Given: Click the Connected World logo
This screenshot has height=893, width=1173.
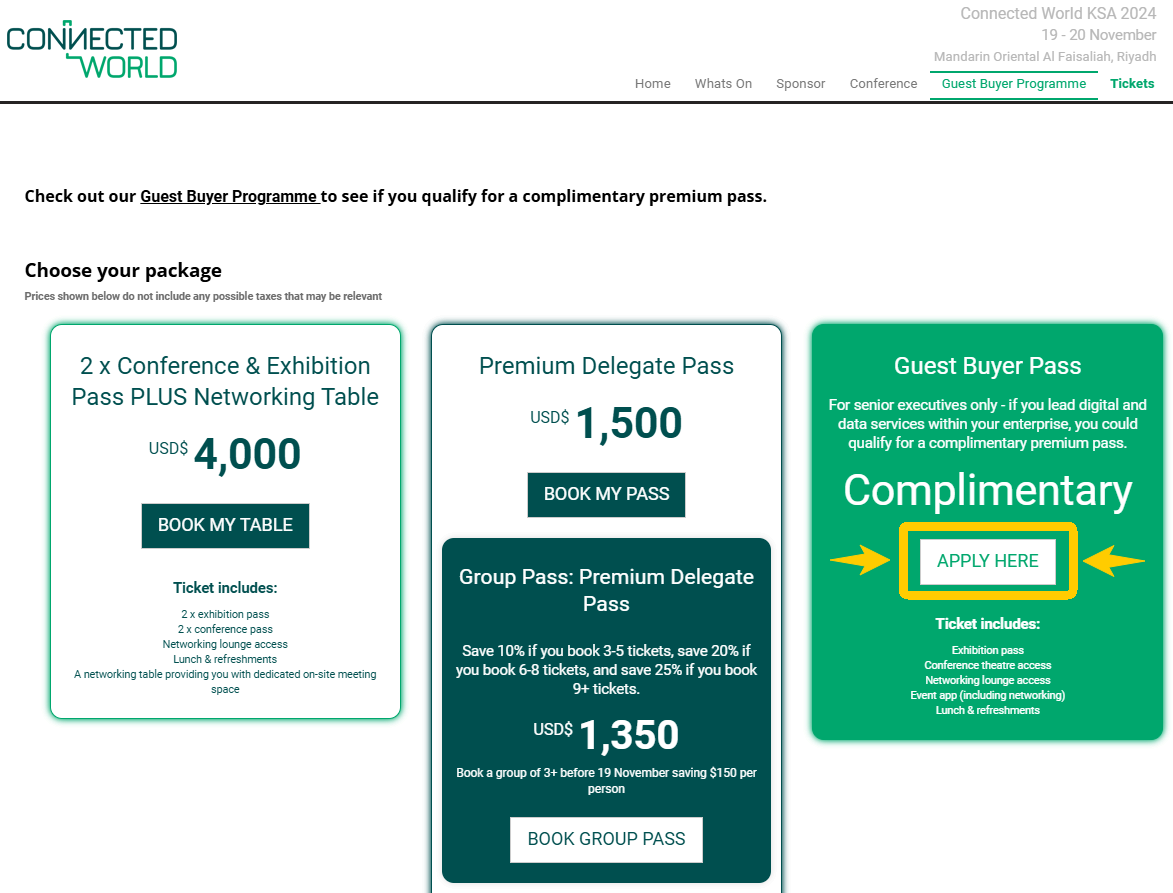Looking at the screenshot, I should pos(92,46).
